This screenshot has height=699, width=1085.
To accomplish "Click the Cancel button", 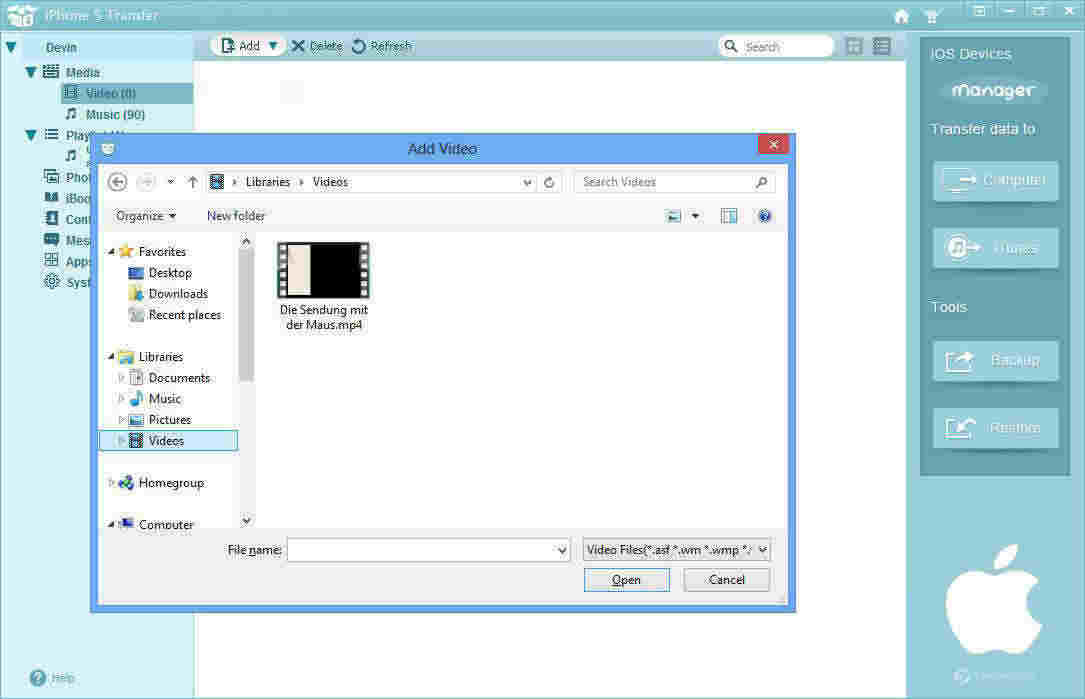I will pyautogui.click(x=726, y=580).
